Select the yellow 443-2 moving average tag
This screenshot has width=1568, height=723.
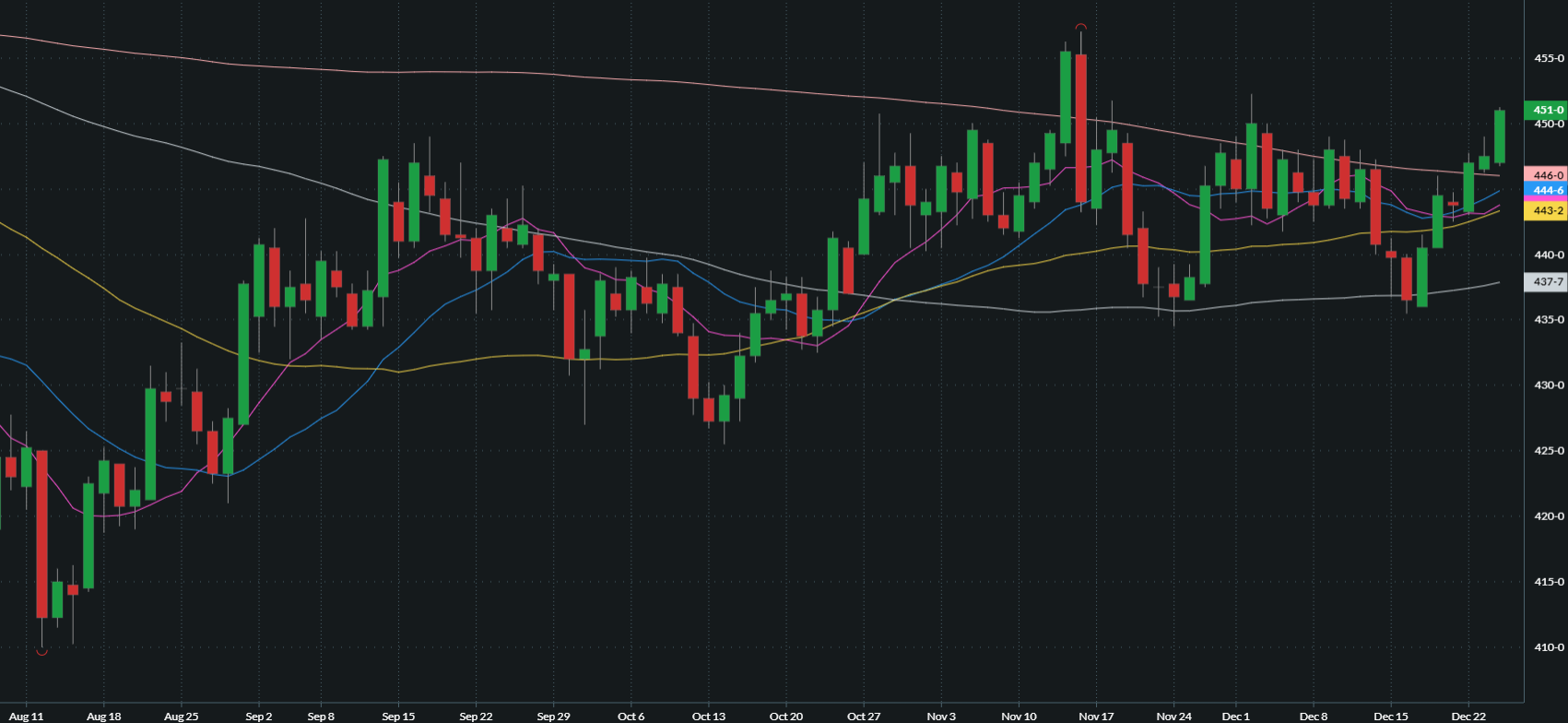point(1546,211)
